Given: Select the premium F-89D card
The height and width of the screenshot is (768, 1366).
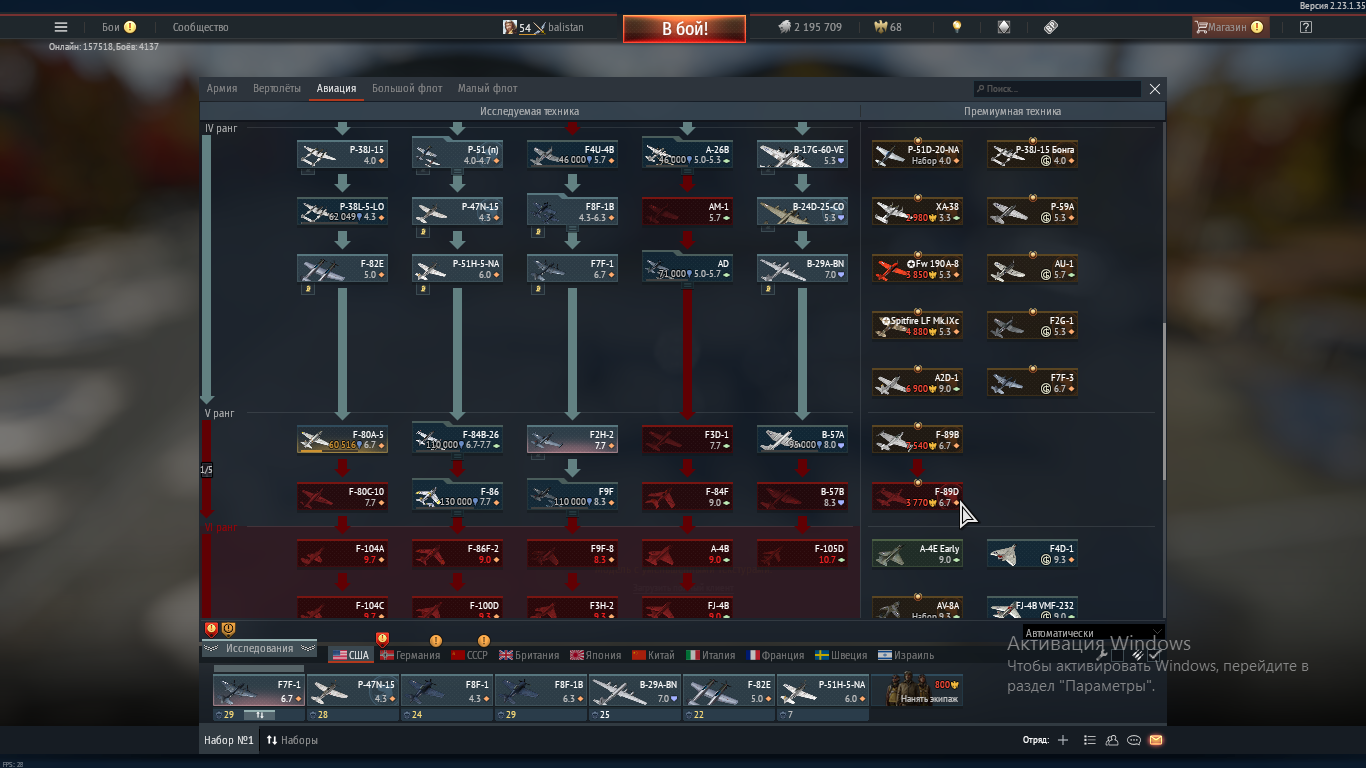Looking at the screenshot, I should point(917,497).
